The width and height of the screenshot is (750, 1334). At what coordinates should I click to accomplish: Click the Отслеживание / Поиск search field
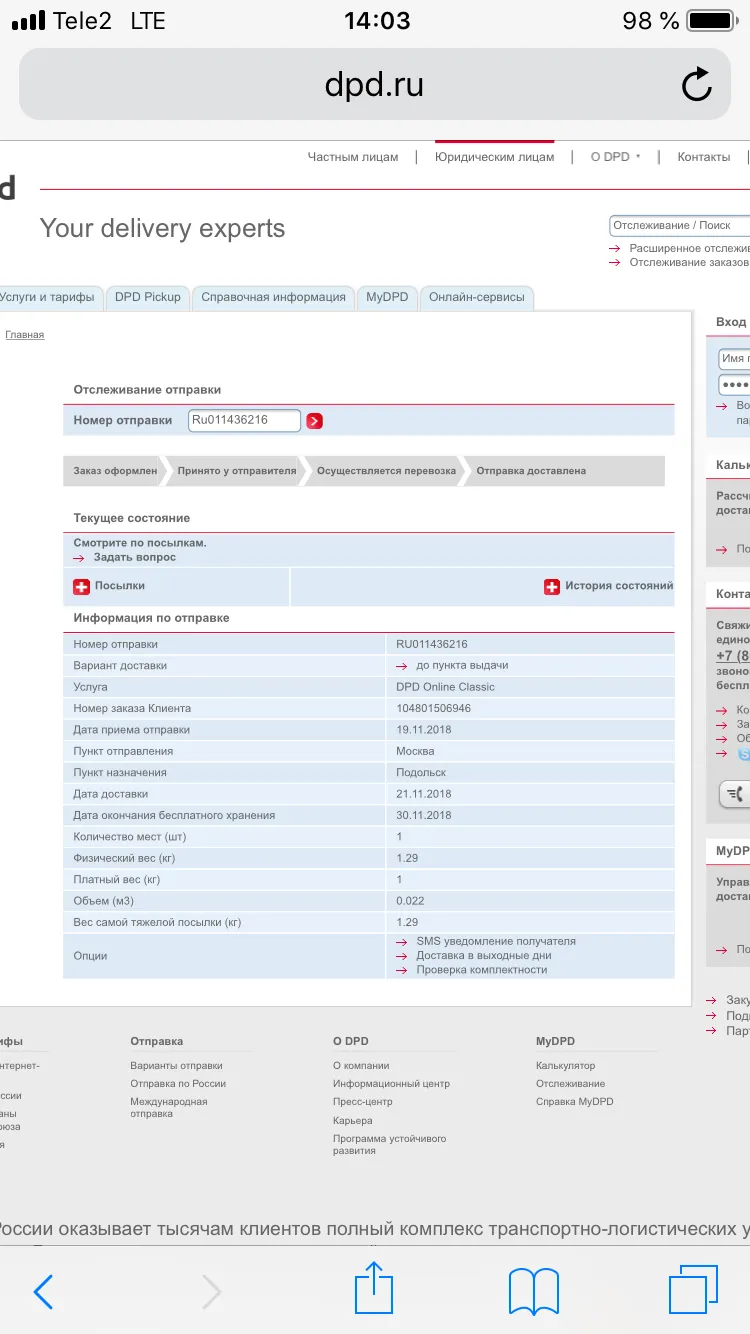click(x=679, y=225)
